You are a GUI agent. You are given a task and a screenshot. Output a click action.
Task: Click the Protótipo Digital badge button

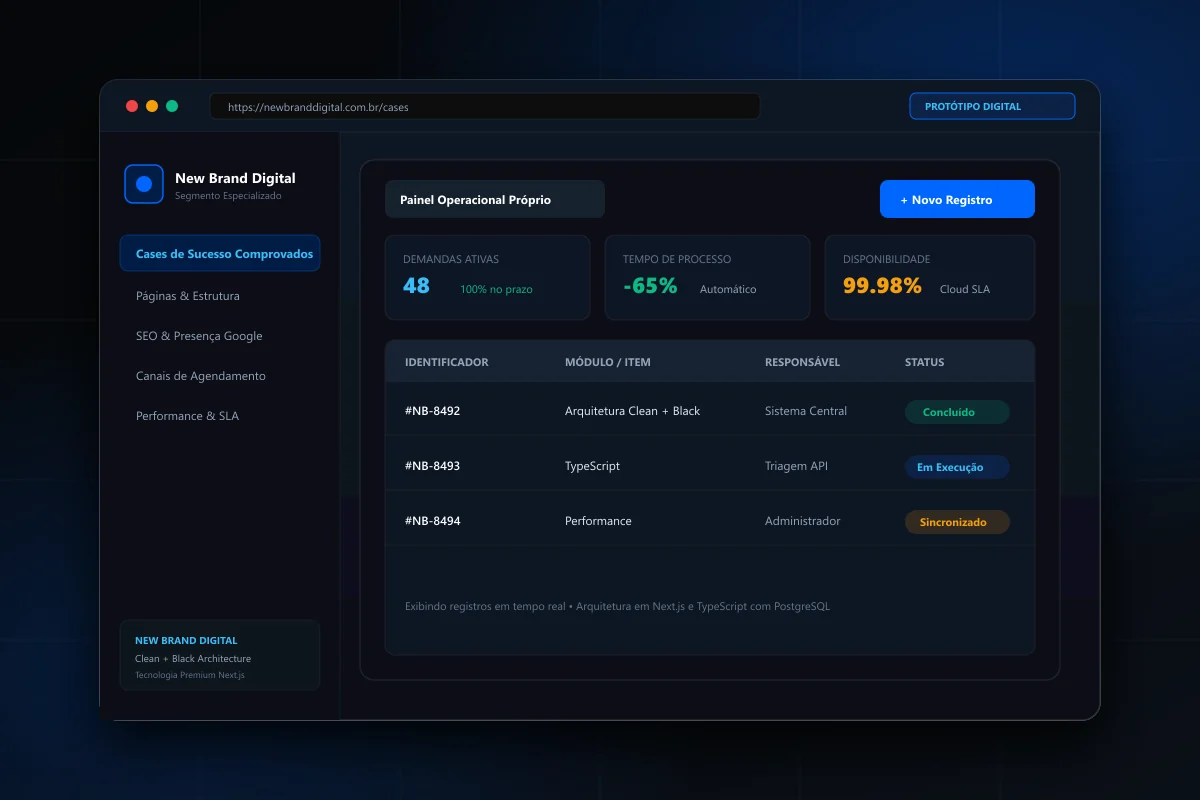(992, 106)
